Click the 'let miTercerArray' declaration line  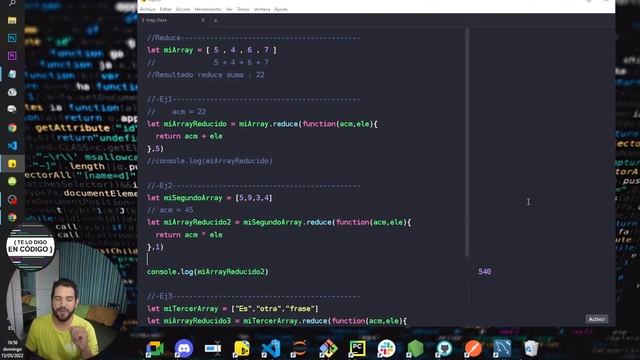(233, 309)
